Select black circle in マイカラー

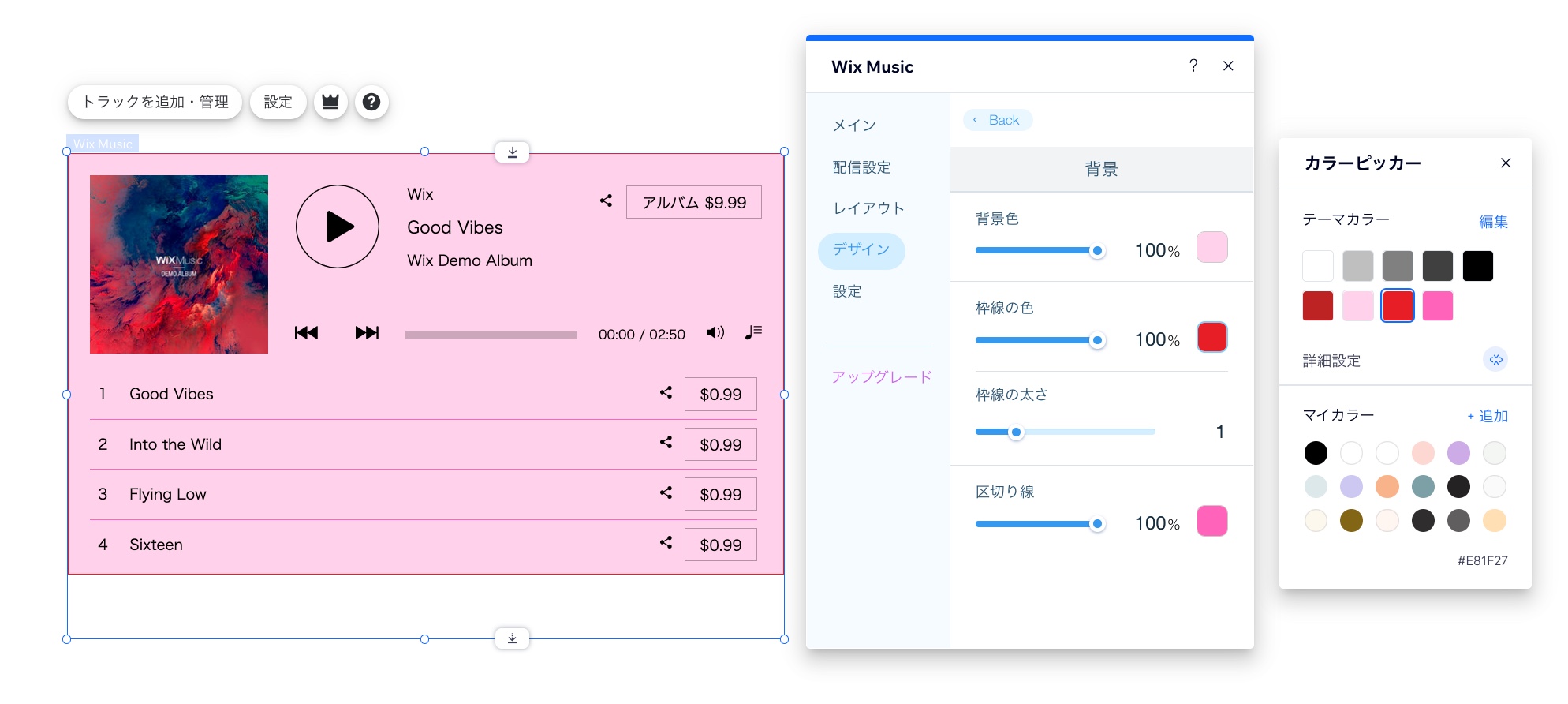[x=1316, y=453]
